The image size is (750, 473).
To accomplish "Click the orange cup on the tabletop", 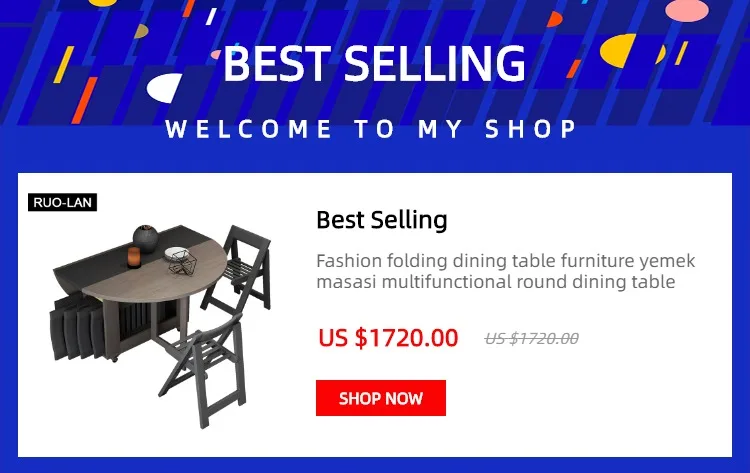I will coord(134,258).
